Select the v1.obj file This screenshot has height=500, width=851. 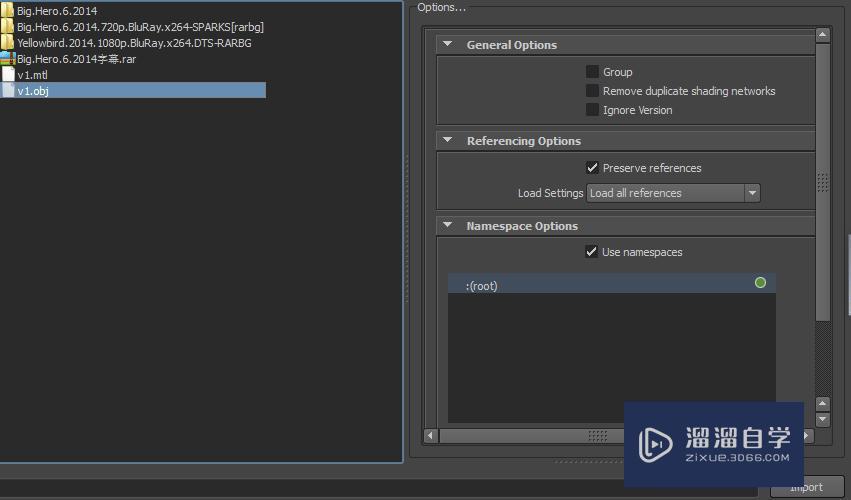point(133,91)
